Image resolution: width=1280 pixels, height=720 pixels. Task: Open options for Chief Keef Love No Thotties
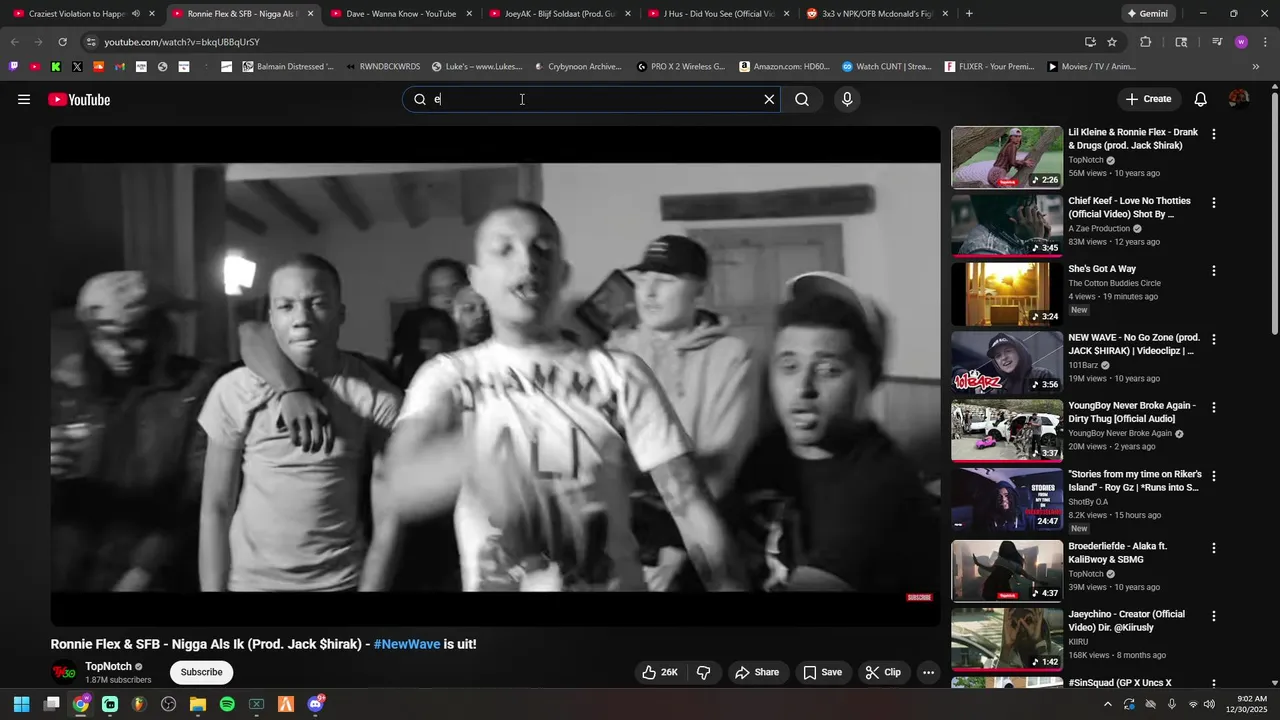1214,202
